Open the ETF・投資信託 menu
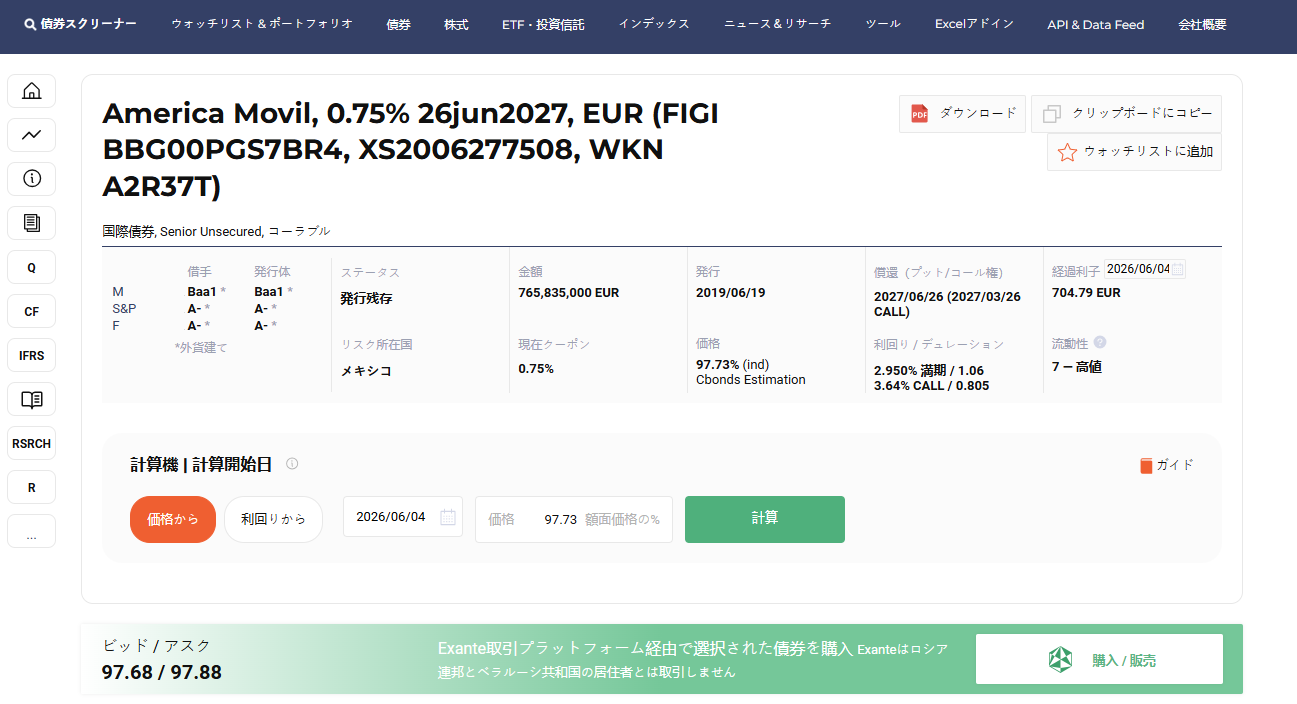The width and height of the screenshot is (1297, 704). pyautogui.click(x=543, y=24)
